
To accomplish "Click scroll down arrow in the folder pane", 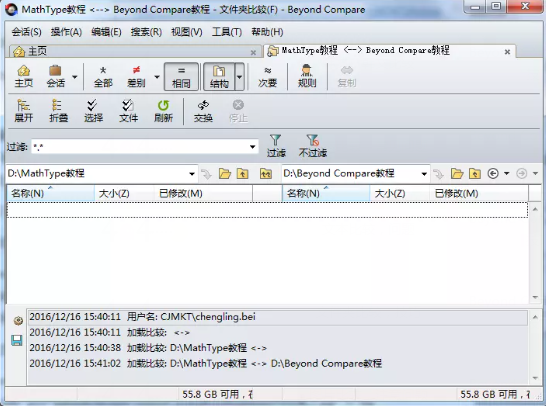I will 535,297.
